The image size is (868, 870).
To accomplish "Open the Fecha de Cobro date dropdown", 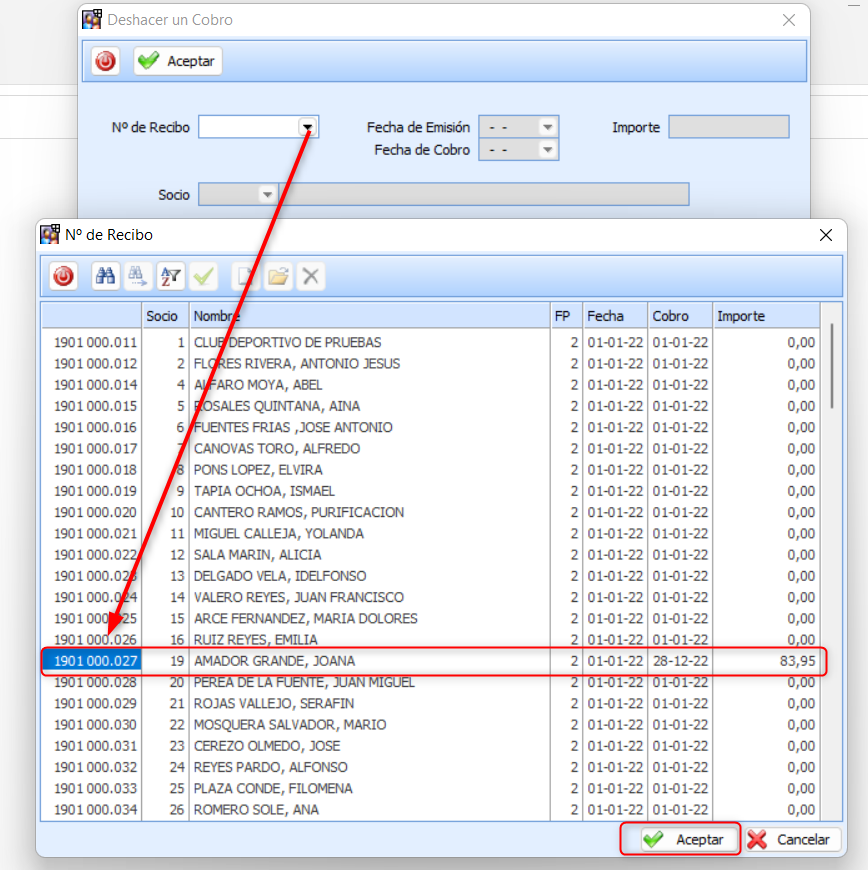I will (547, 150).
